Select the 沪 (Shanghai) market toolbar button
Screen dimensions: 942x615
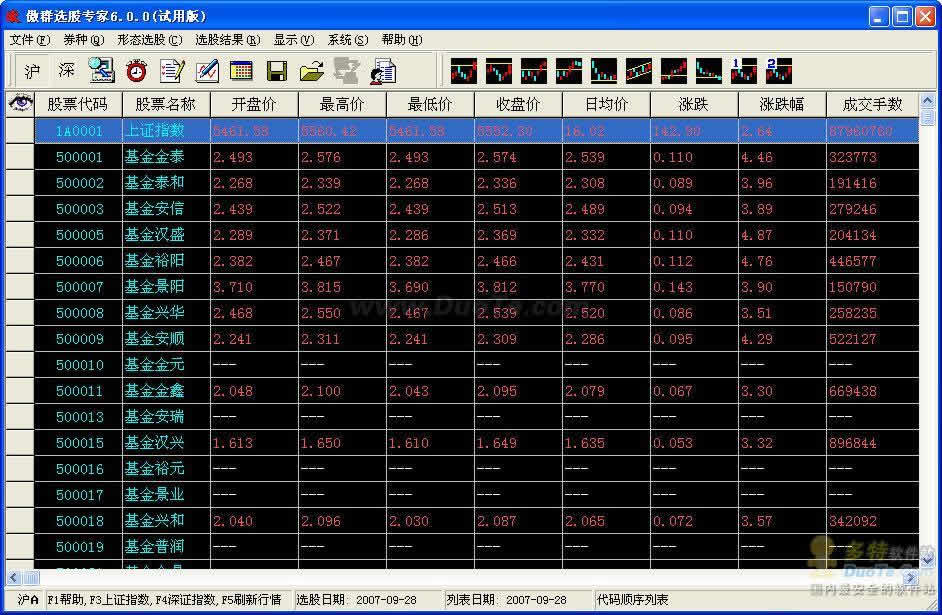tap(32, 71)
